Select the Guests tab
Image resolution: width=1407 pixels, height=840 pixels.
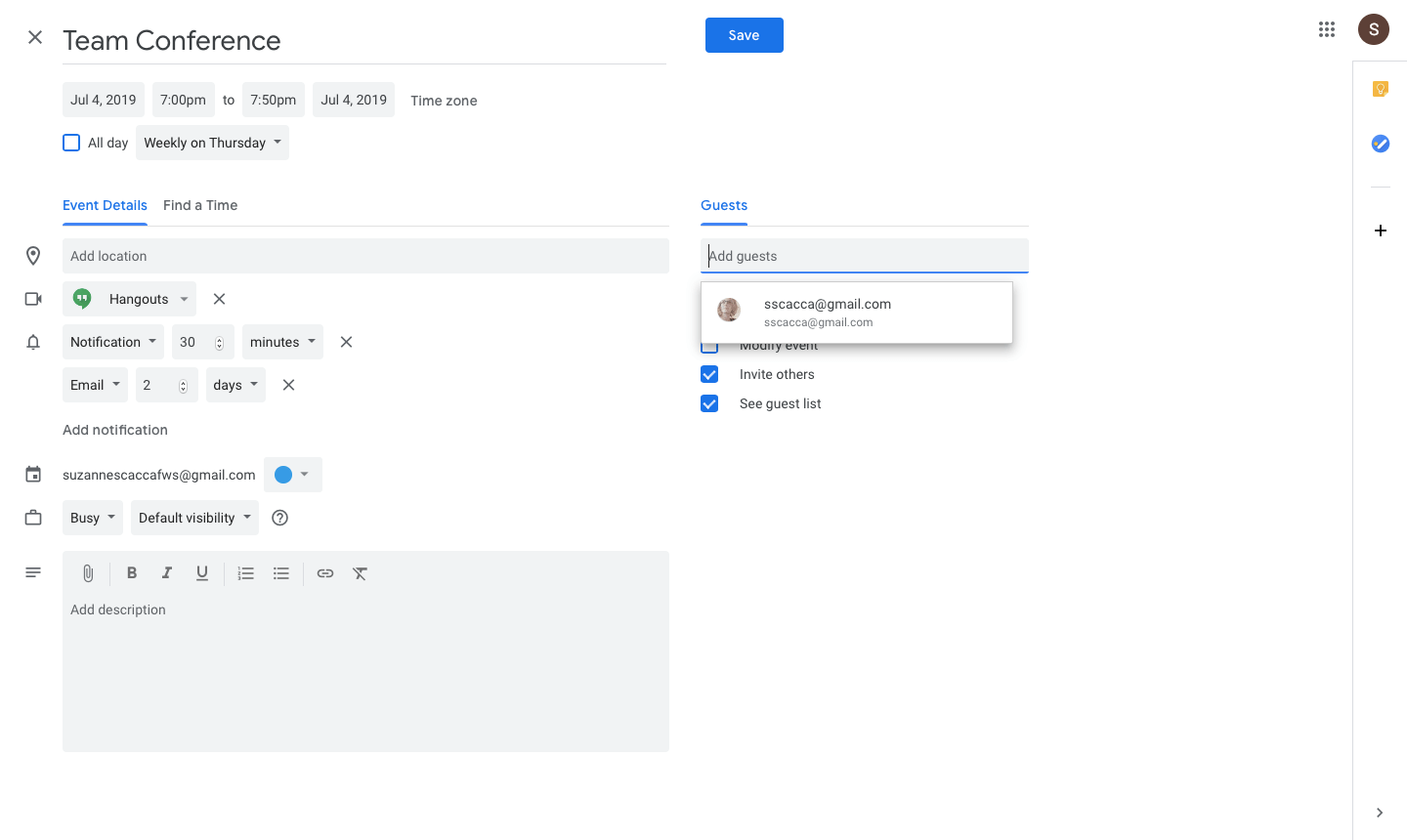coord(724,205)
